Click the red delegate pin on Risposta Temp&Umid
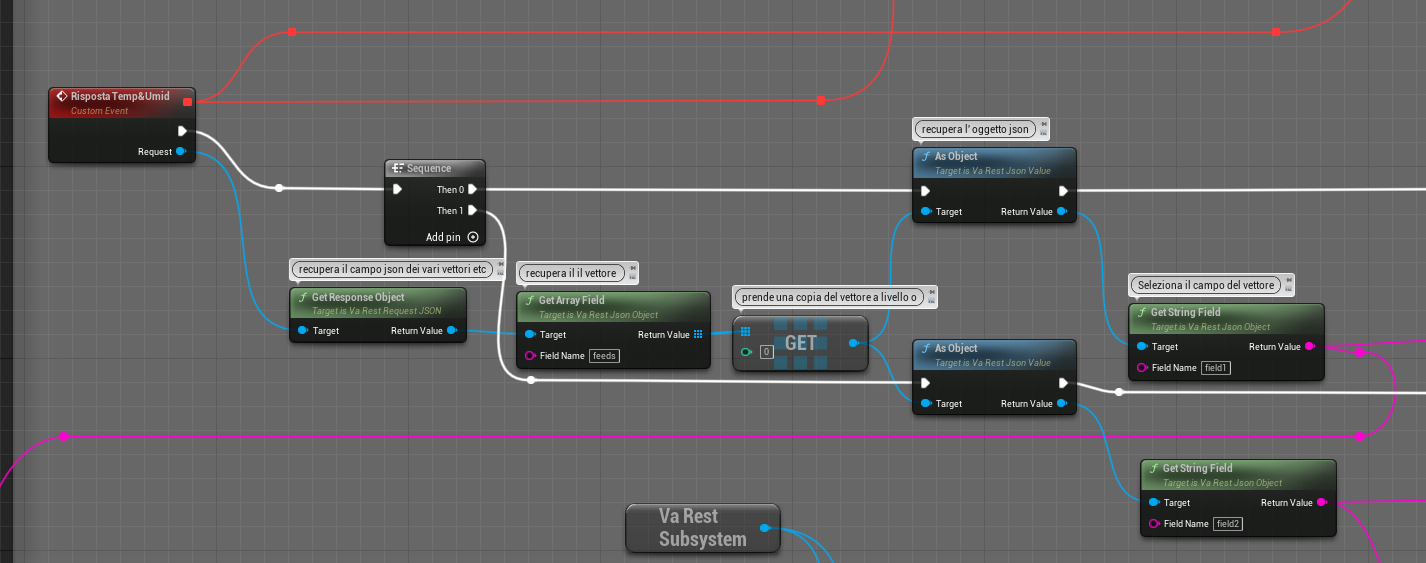 (x=187, y=101)
